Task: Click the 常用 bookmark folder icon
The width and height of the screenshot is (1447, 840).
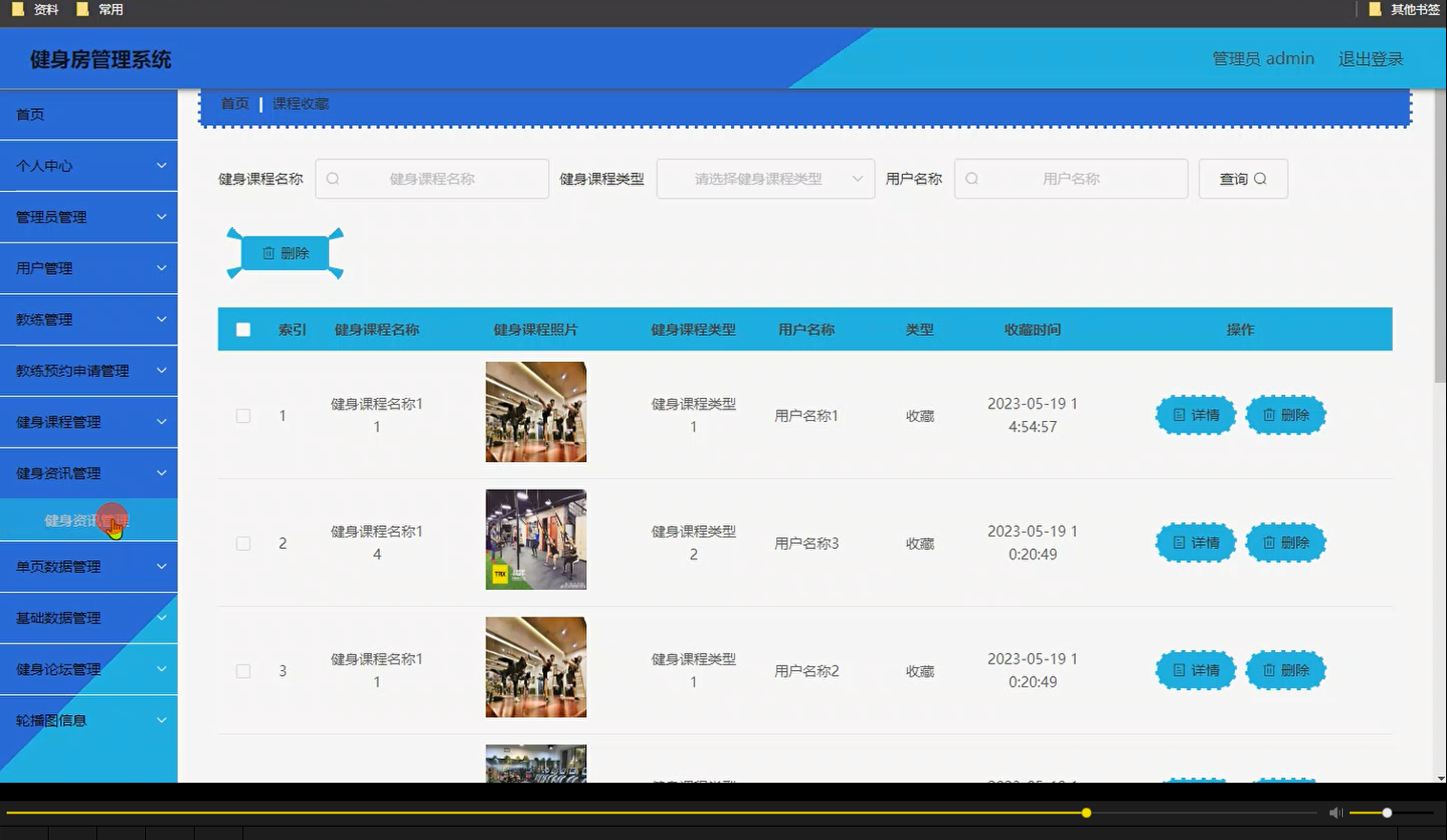Action: point(82,9)
